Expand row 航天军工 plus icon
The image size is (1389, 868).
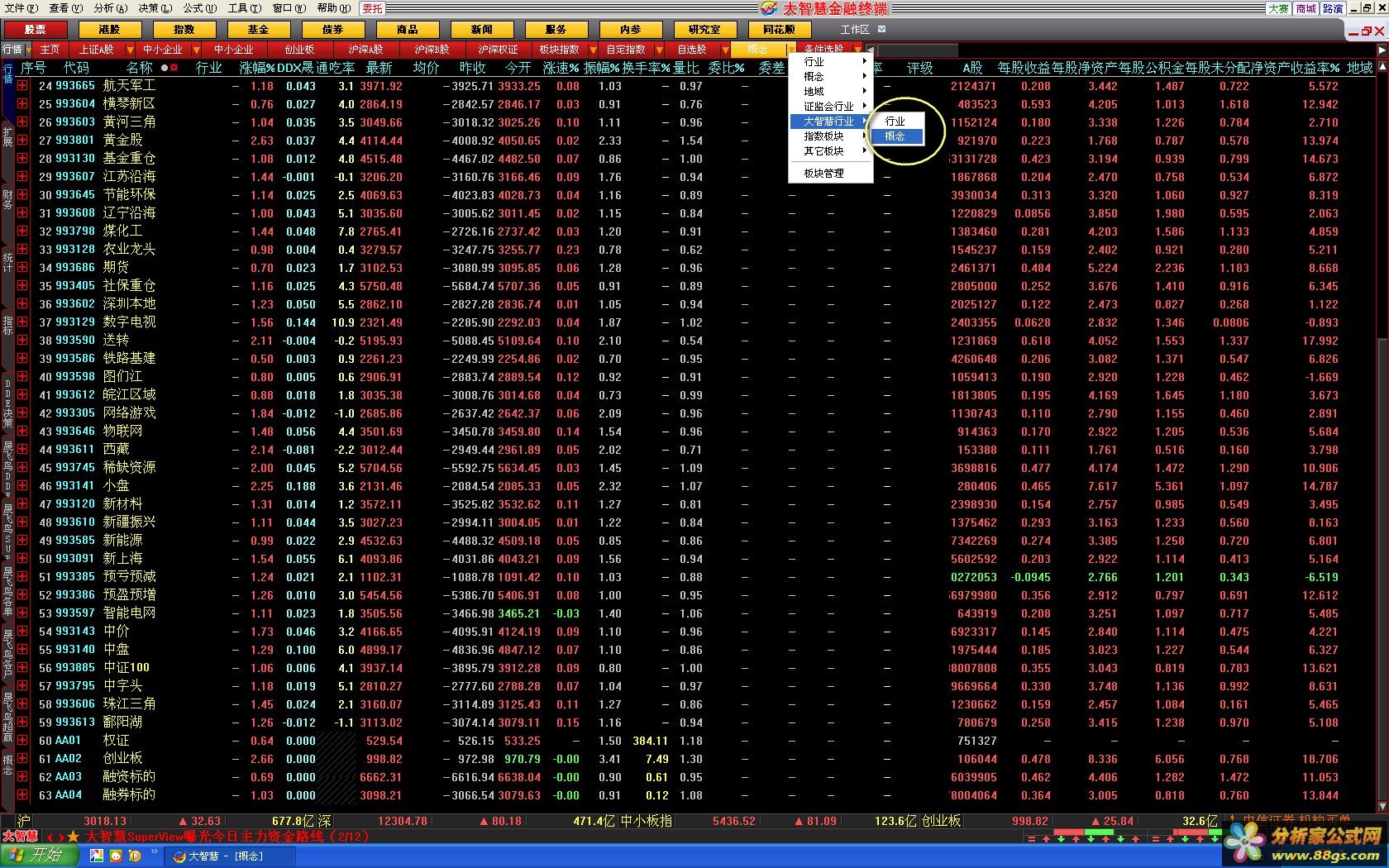[x=22, y=85]
